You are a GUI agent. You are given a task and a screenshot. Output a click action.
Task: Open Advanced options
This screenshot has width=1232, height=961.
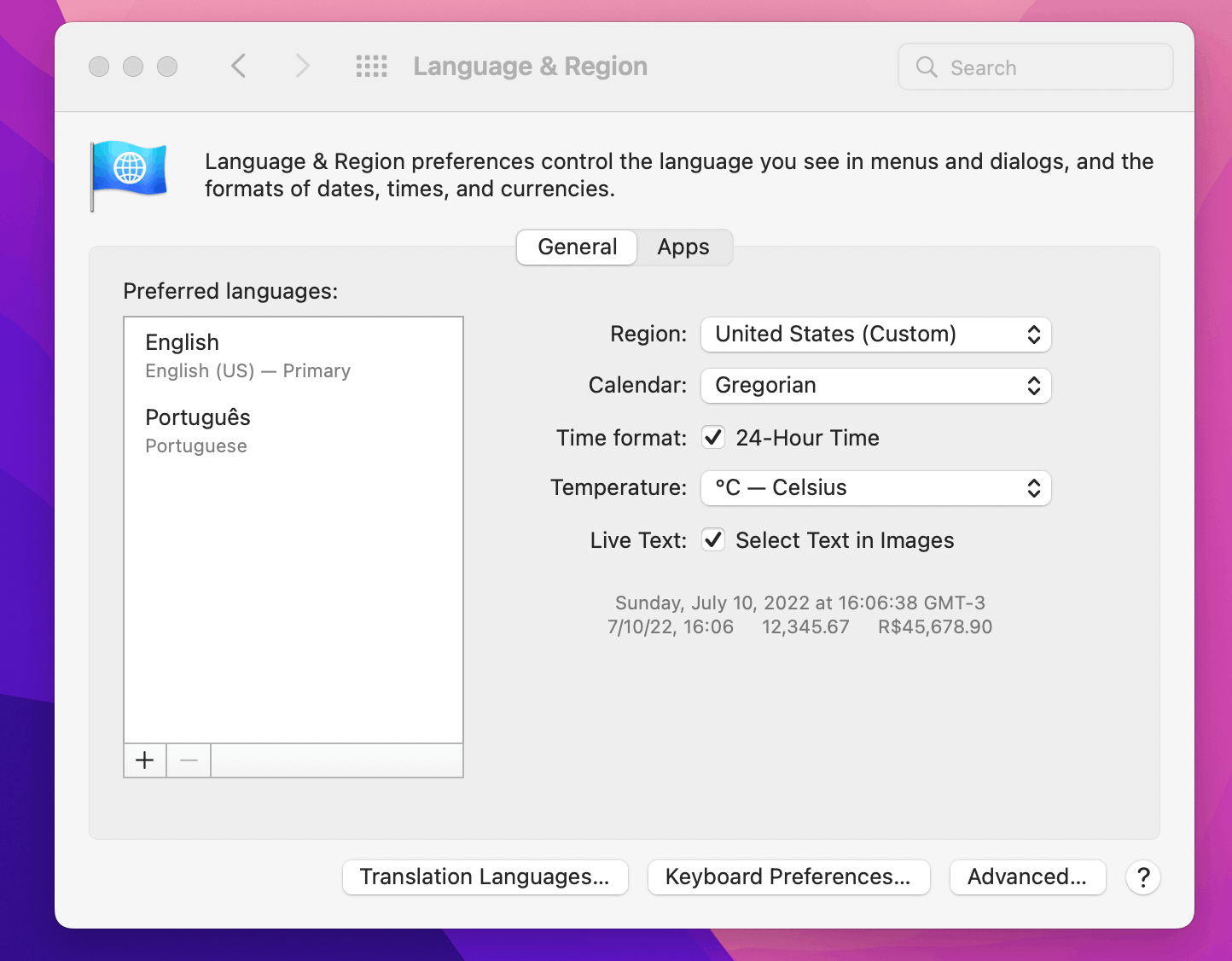[x=1027, y=877]
